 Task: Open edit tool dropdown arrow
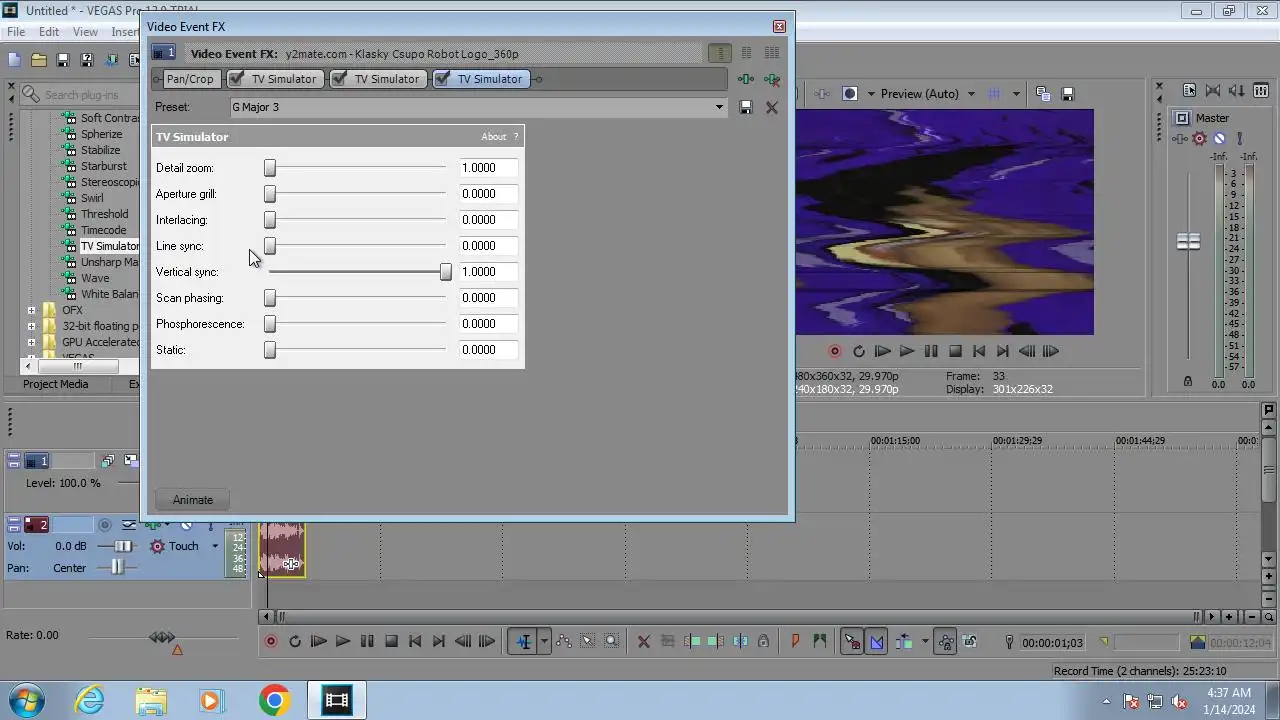click(x=544, y=642)
